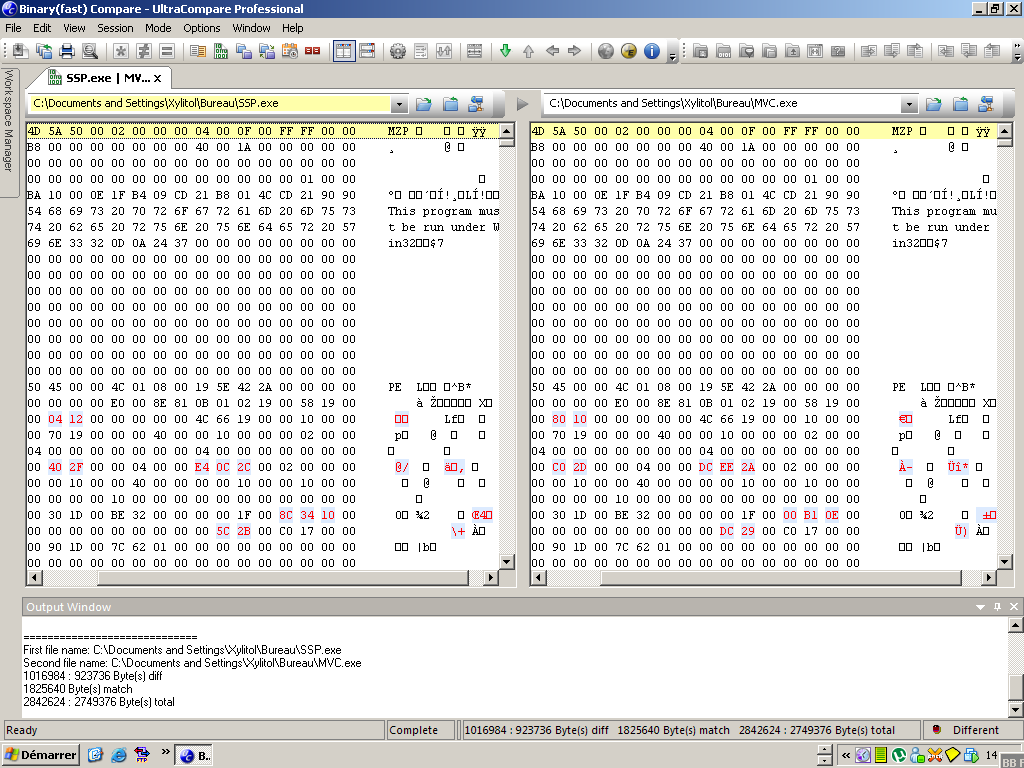The height and width of the screenshot is (768, 1024).
Task: Select the SSP.exe | MV... session tab
Action: (98, 78)
